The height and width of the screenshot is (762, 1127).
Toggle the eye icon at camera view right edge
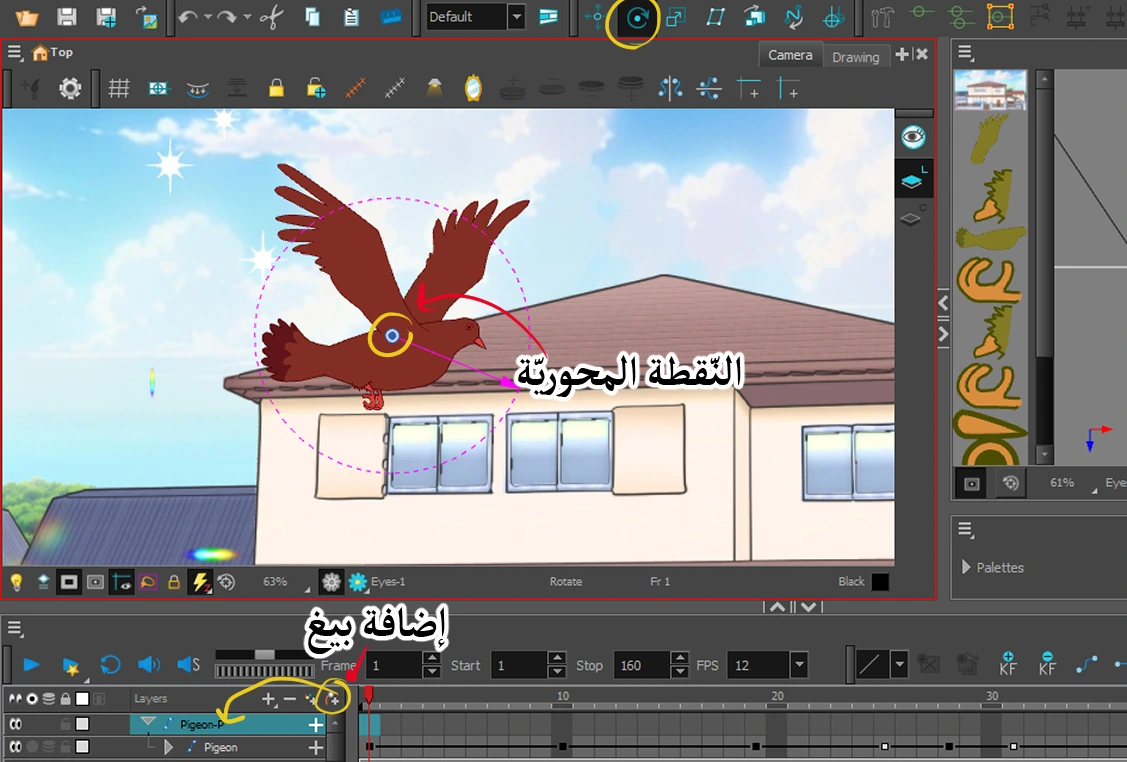[913, 137]
